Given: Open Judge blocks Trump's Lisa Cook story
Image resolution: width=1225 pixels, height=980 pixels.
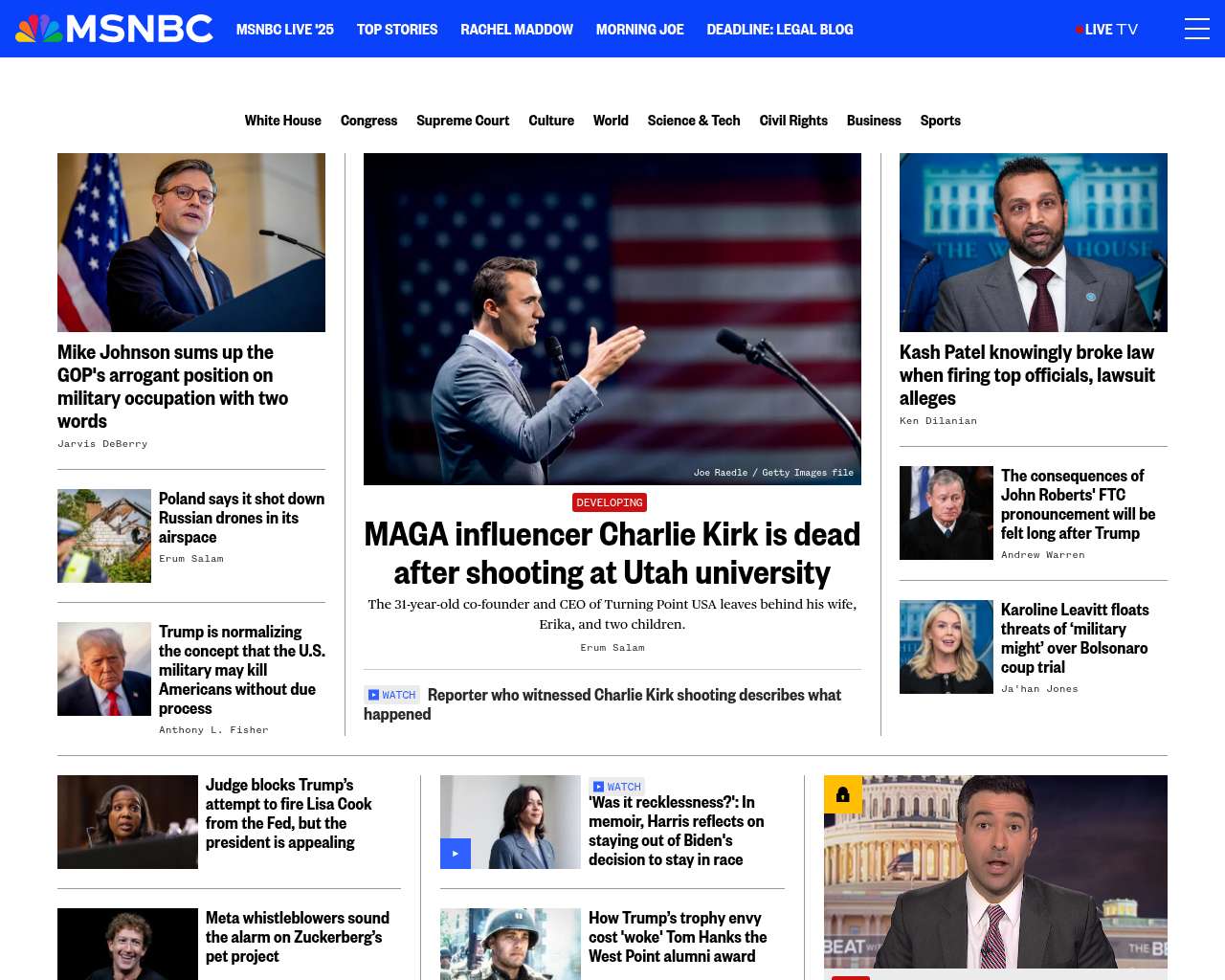Looking at the screenshot, I should 289,813.
